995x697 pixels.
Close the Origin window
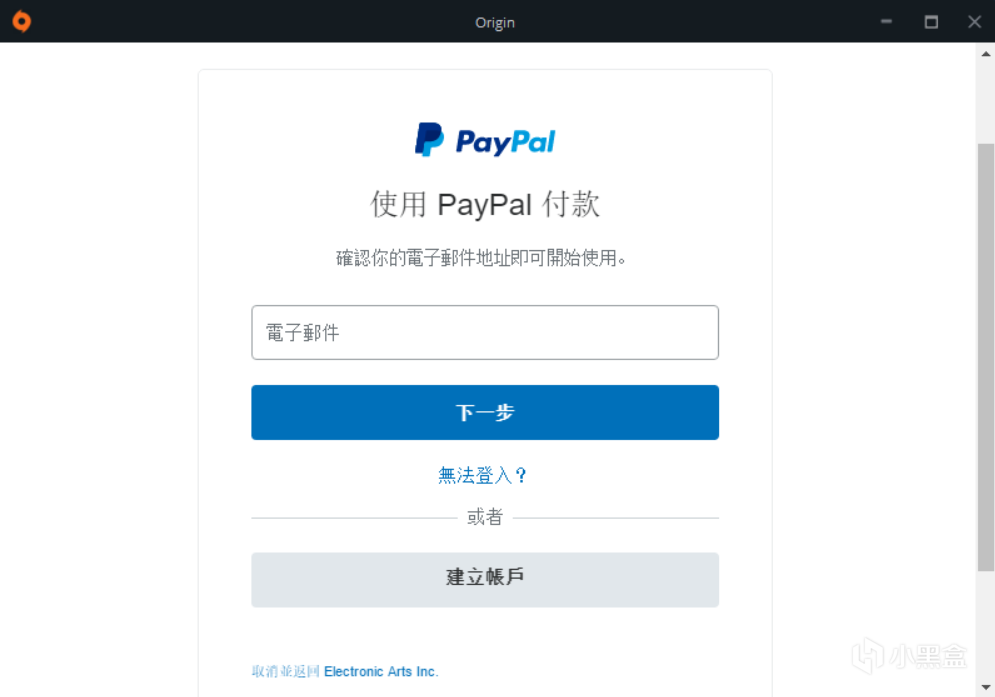pos(975,22)
